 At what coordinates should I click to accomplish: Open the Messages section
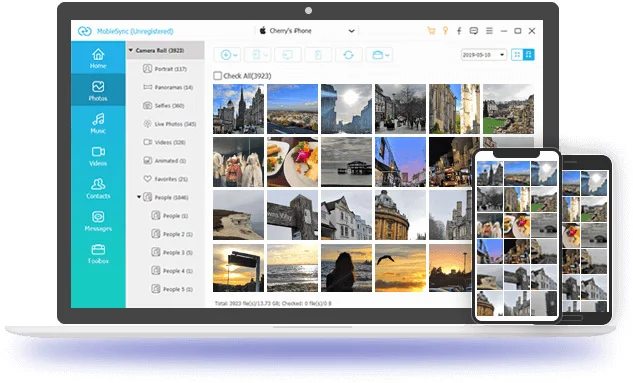[x=98, y=221]
